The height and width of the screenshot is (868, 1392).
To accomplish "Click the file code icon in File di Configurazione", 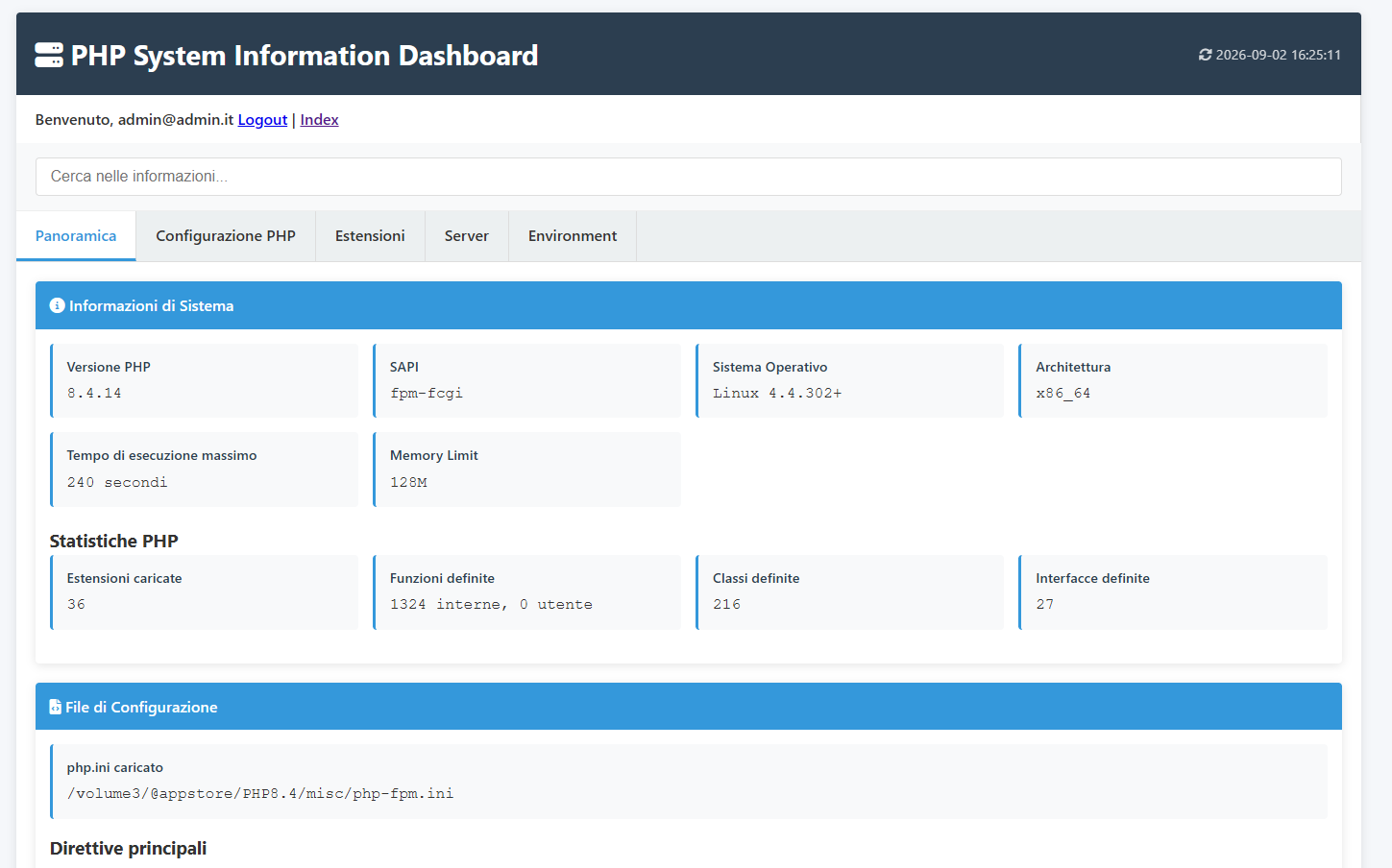I will coord(55,707).
